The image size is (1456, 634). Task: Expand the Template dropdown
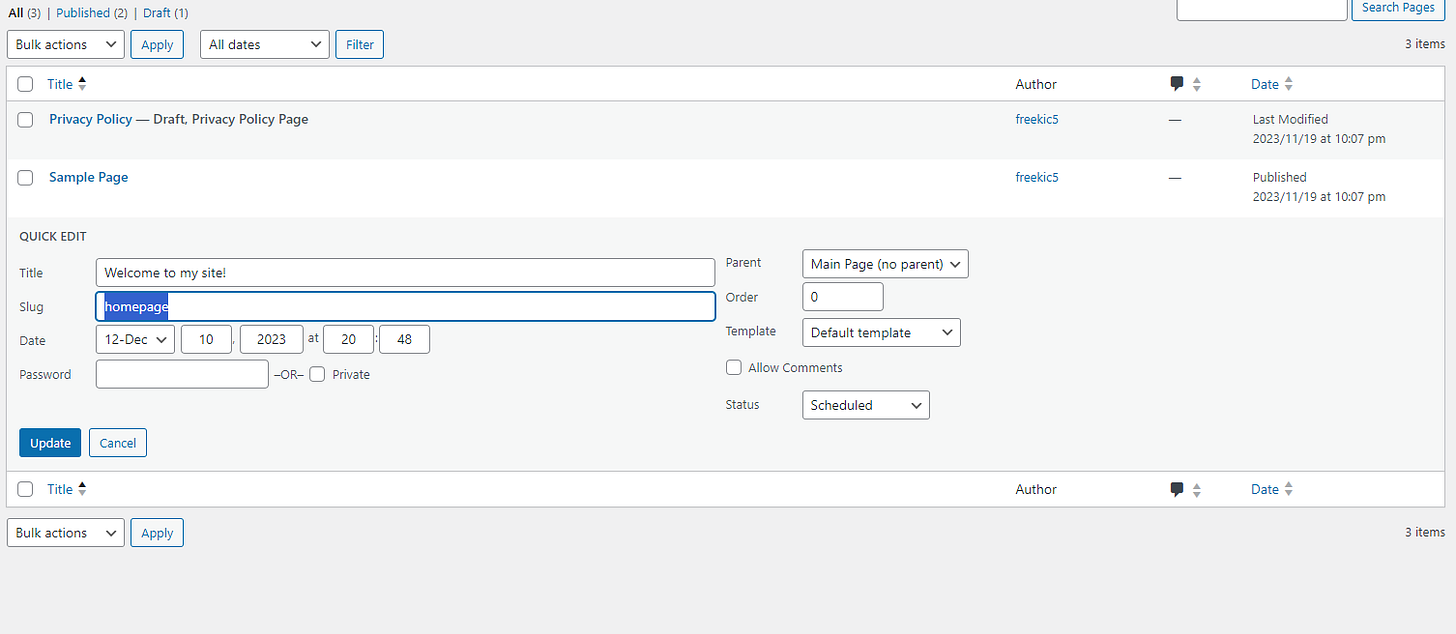pos(881,333)
